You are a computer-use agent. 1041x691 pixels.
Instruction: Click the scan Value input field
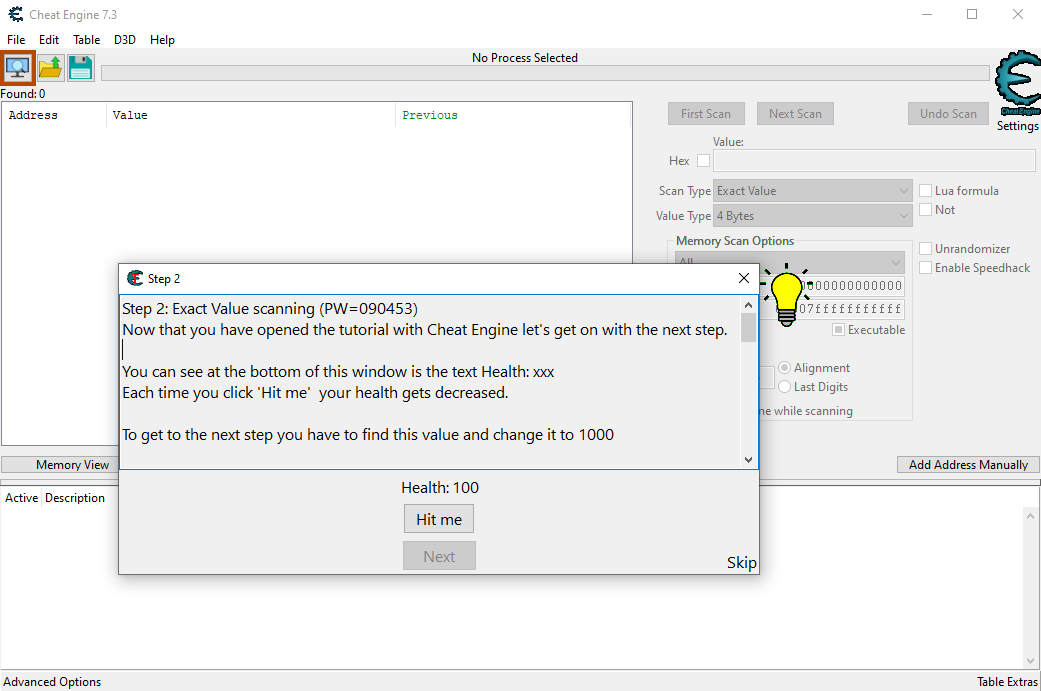point(874,161)
